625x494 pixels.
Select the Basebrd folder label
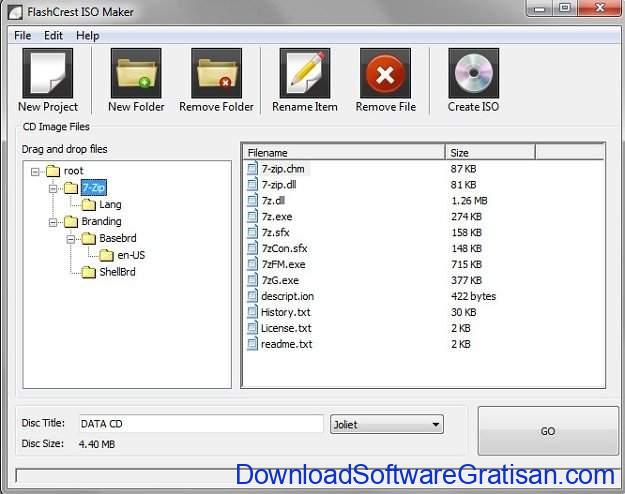[x=118, y=238]
